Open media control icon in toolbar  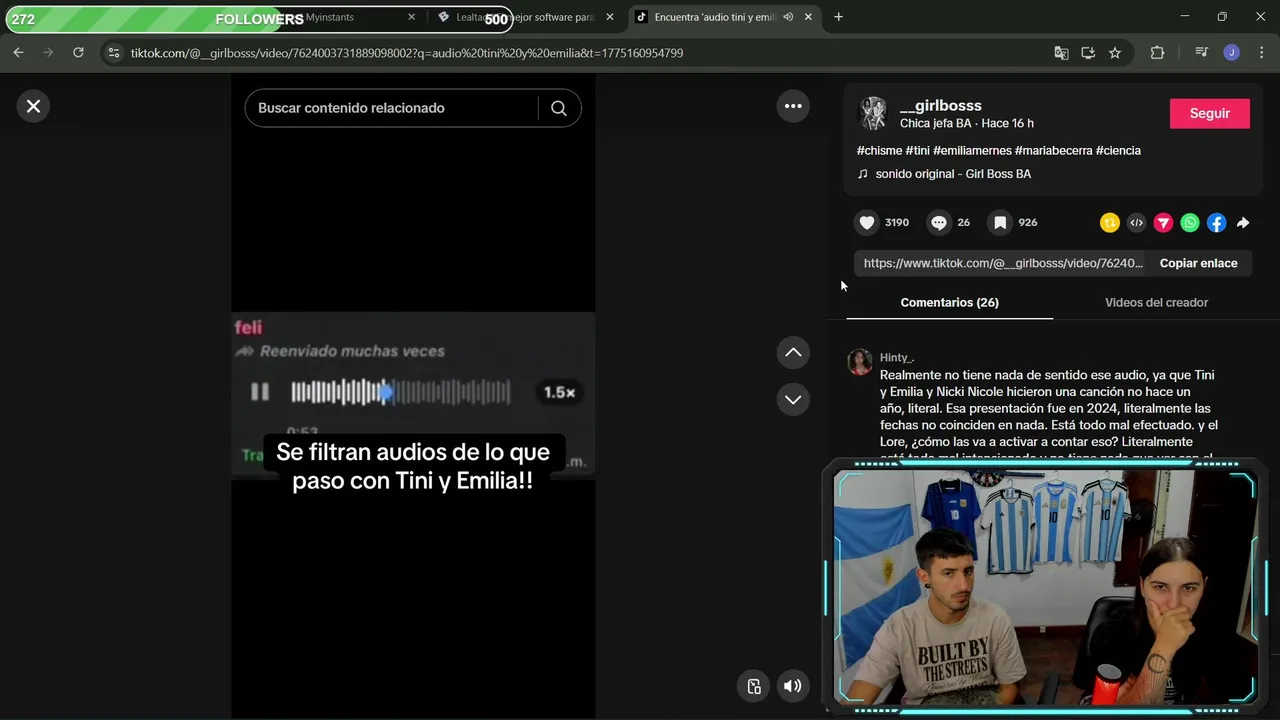point(1201,53)
